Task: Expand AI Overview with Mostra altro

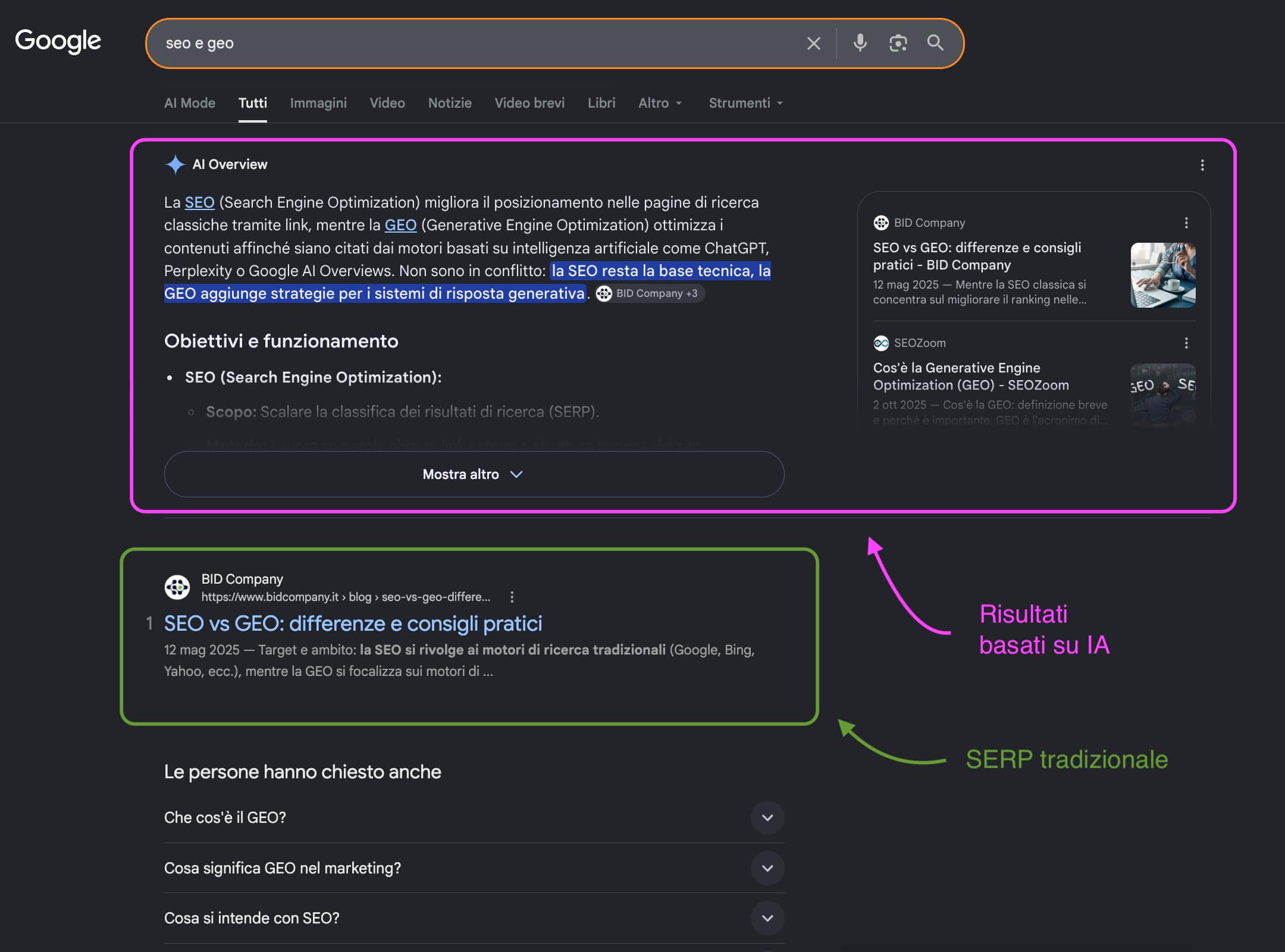Action: click(474, 474)
